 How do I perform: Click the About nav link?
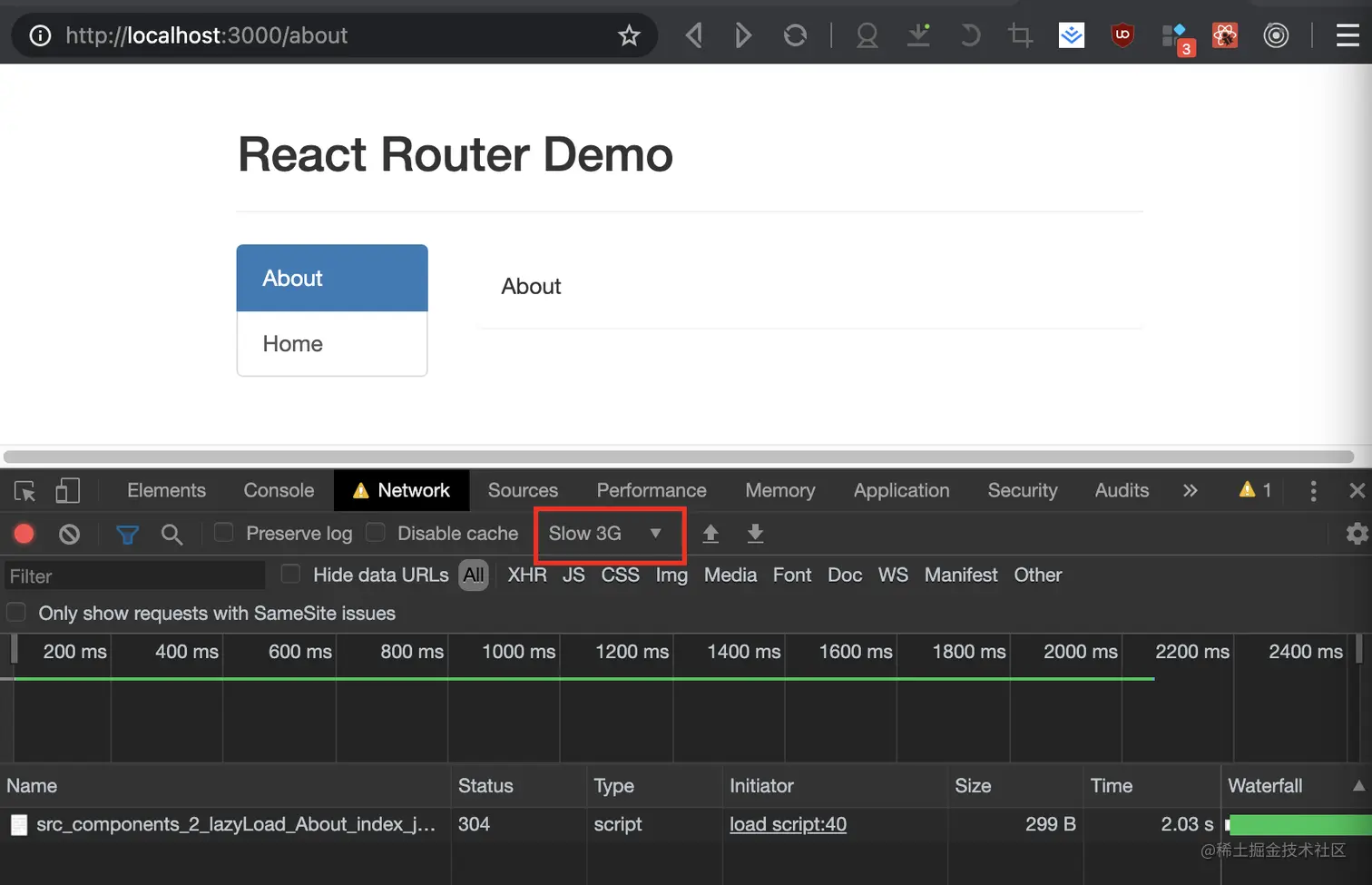tap(332, 278)
